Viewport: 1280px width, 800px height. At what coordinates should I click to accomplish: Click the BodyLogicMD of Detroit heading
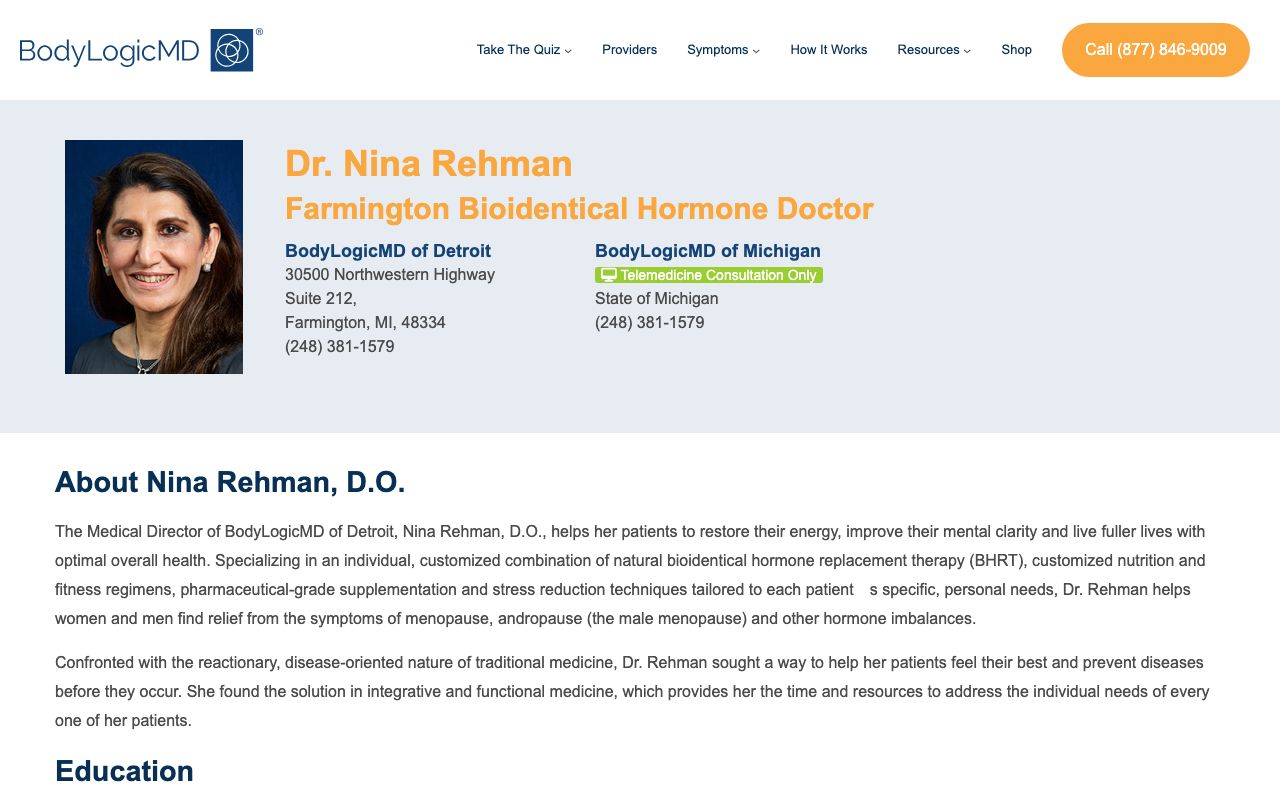click(388, 250)
